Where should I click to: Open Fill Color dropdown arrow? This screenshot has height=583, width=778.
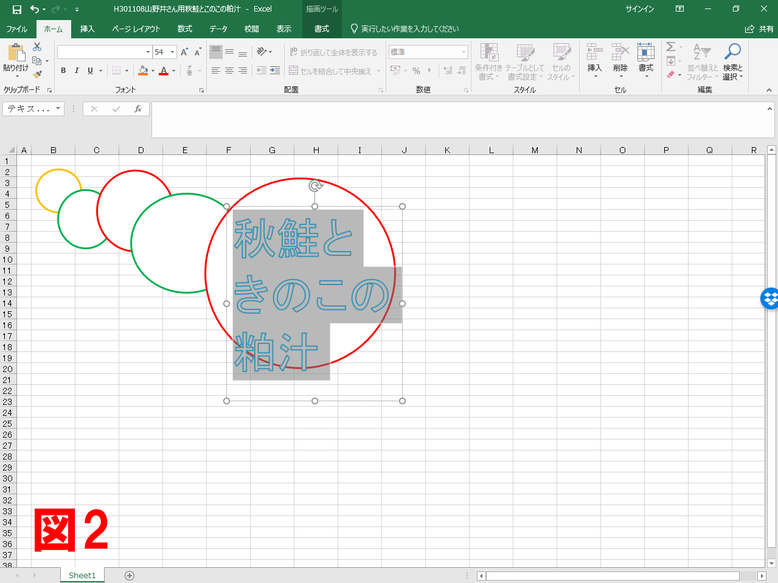click(x=152, y=70)
